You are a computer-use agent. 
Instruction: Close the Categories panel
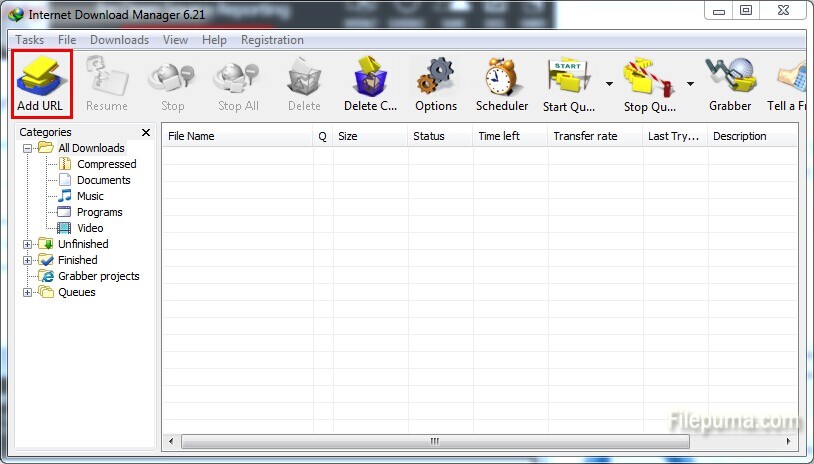pos(146,132)
